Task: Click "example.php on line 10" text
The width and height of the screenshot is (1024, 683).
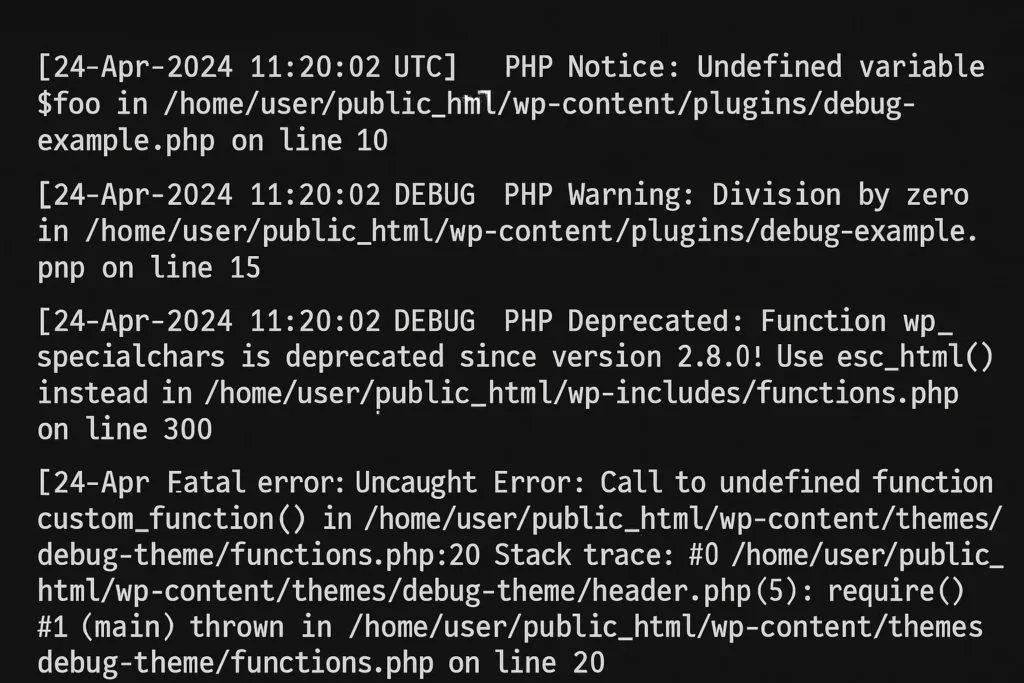Action: (x=212, y=141)
